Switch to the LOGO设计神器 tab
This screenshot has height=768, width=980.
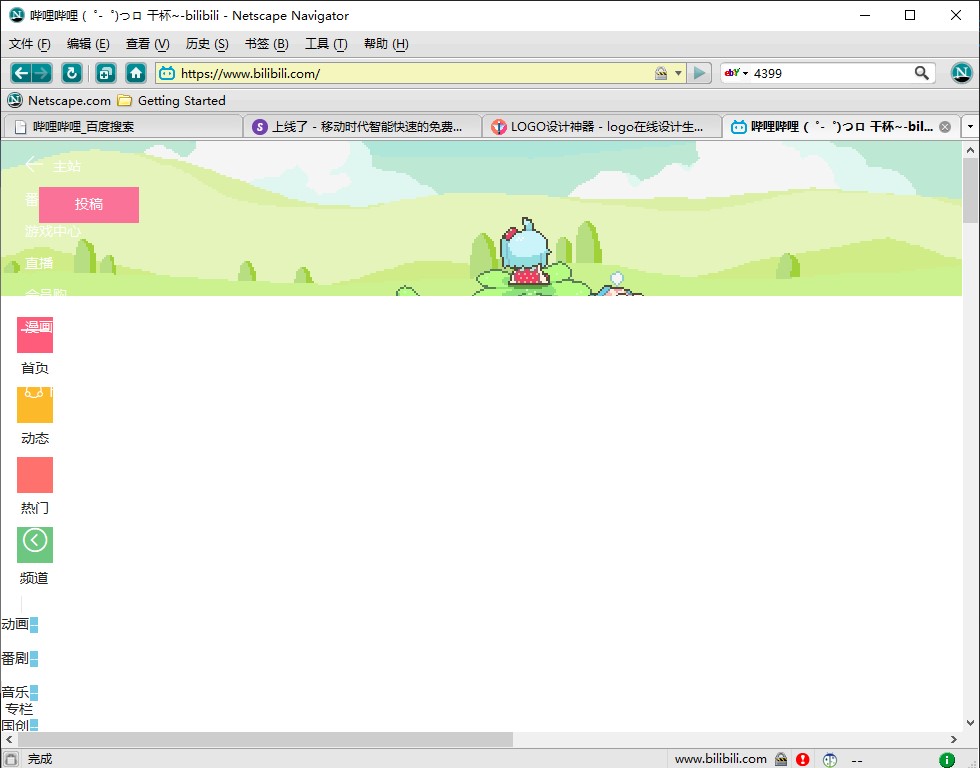coord(602,127)
